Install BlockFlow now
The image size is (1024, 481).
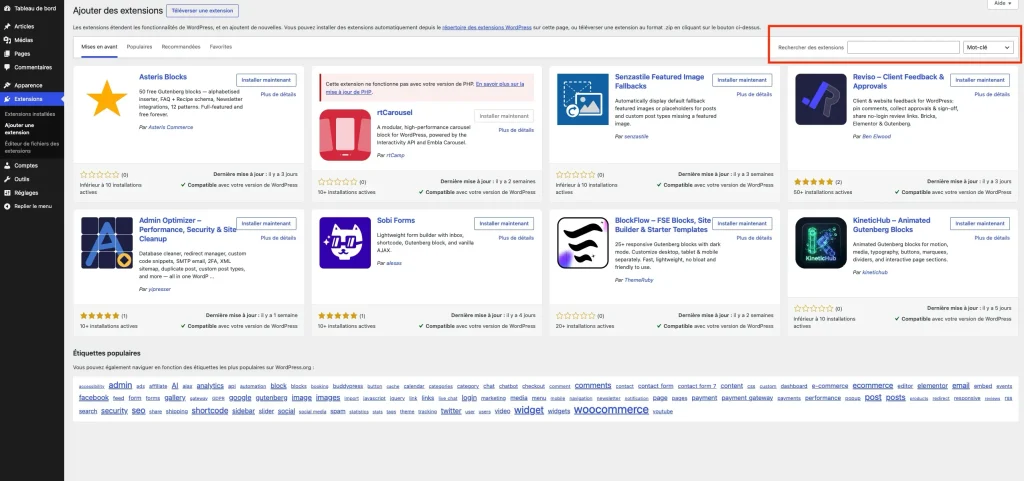742,223
